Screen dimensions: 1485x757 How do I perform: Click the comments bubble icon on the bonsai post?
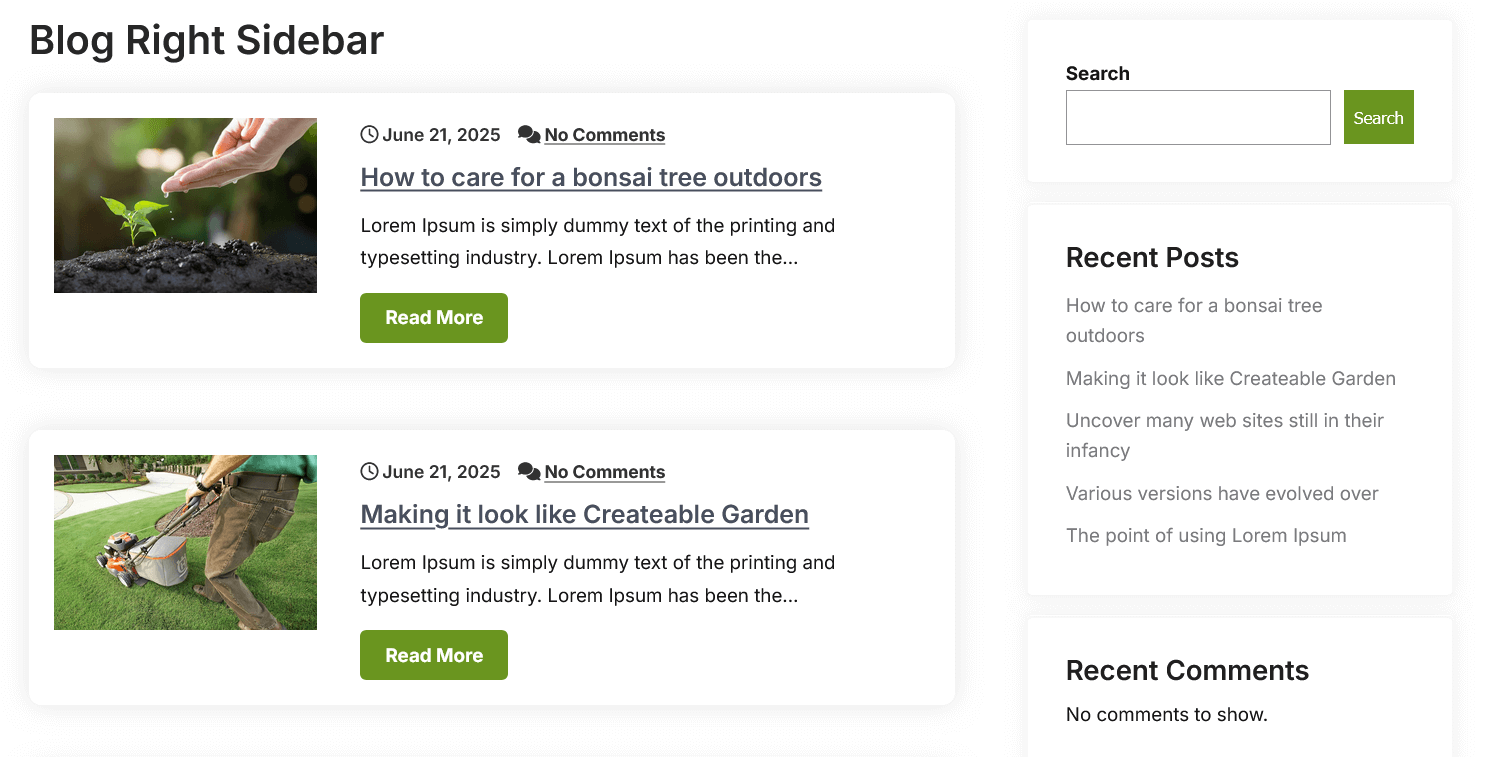pyautogui.click(x=528, y=134)
